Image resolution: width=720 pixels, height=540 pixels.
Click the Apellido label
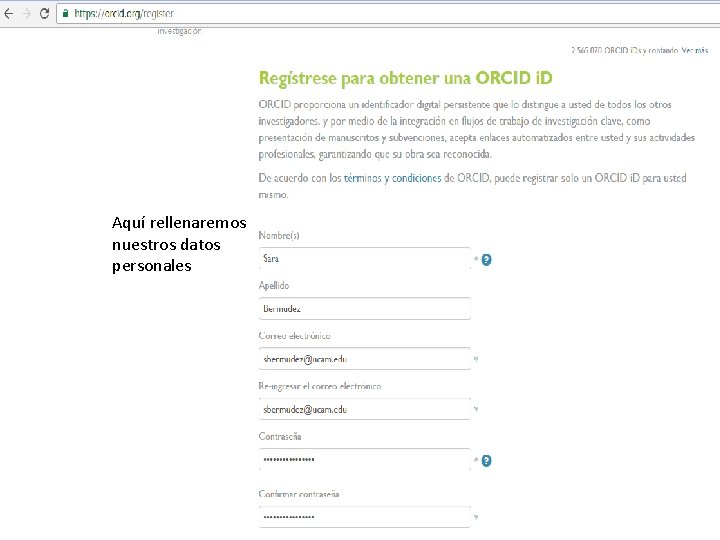pyautogui.click(x=274, y=286)
